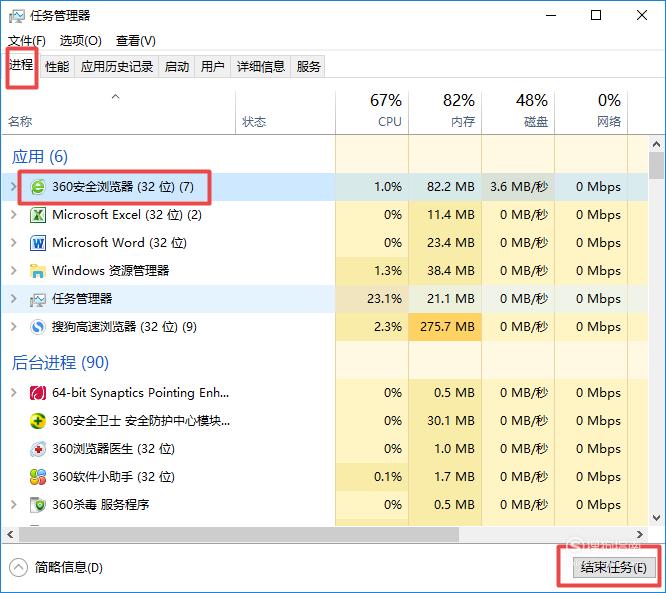666x593 pixels.
Task: Switch to the 应用历史记录 tab
Action: (x=117, y=67)
